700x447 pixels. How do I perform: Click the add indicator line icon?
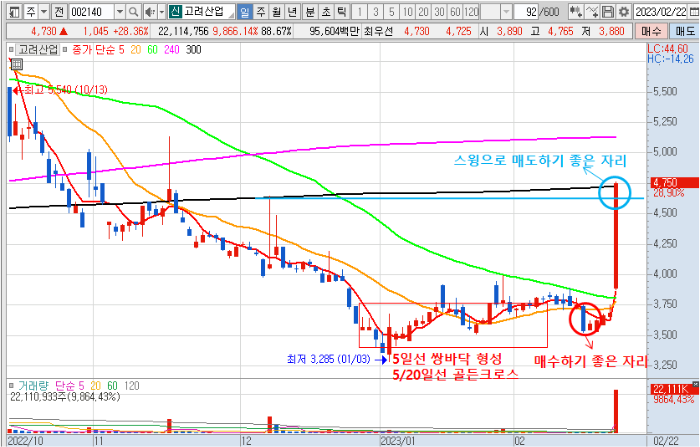click(592, 12)
